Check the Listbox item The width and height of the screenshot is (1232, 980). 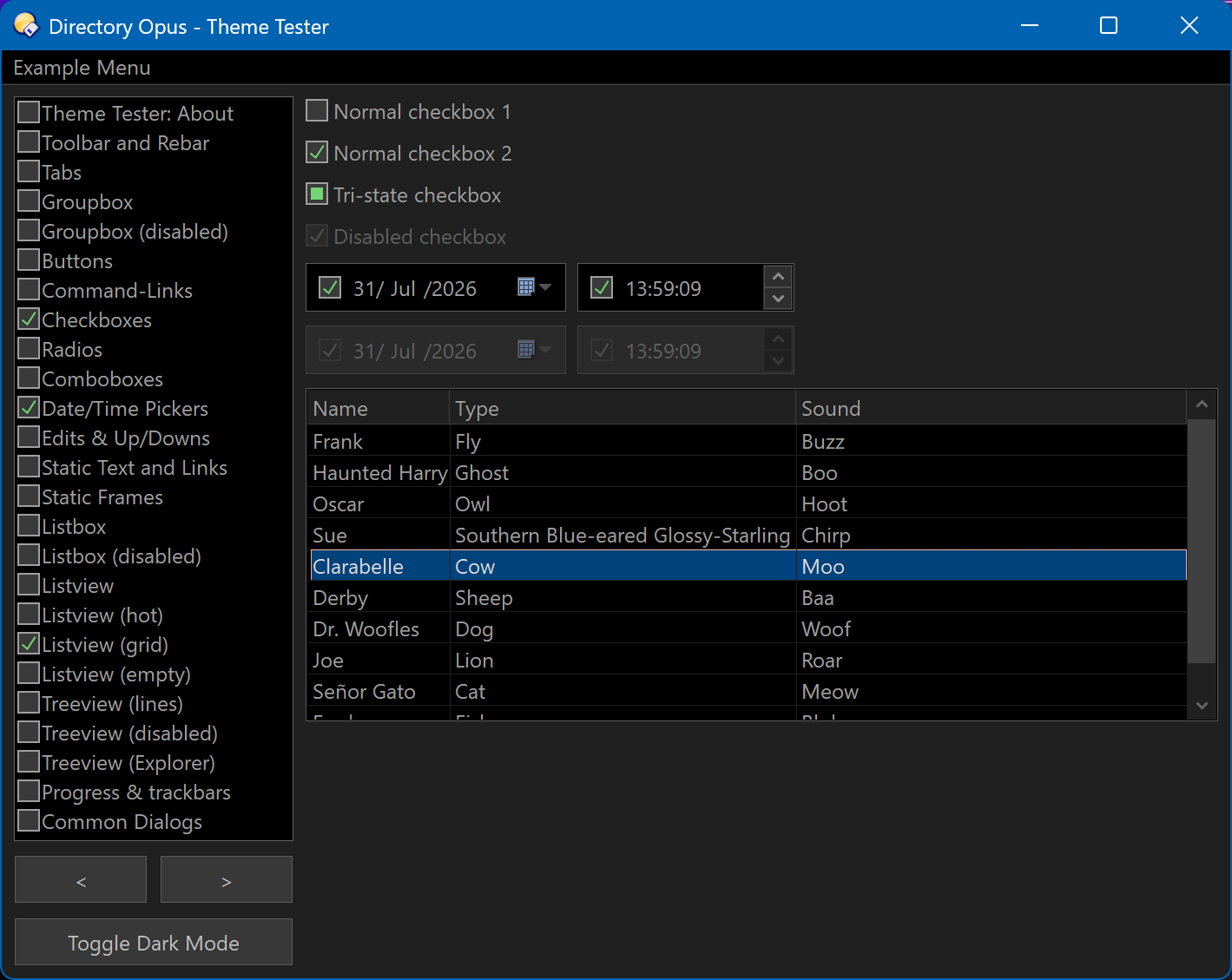[x=29, y=526]
